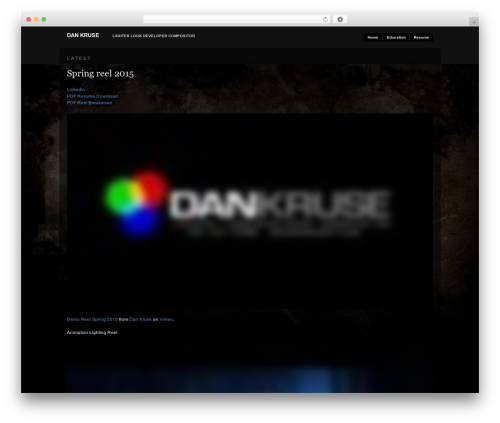Click the DAN KRUSE site title

coord(83,35)
